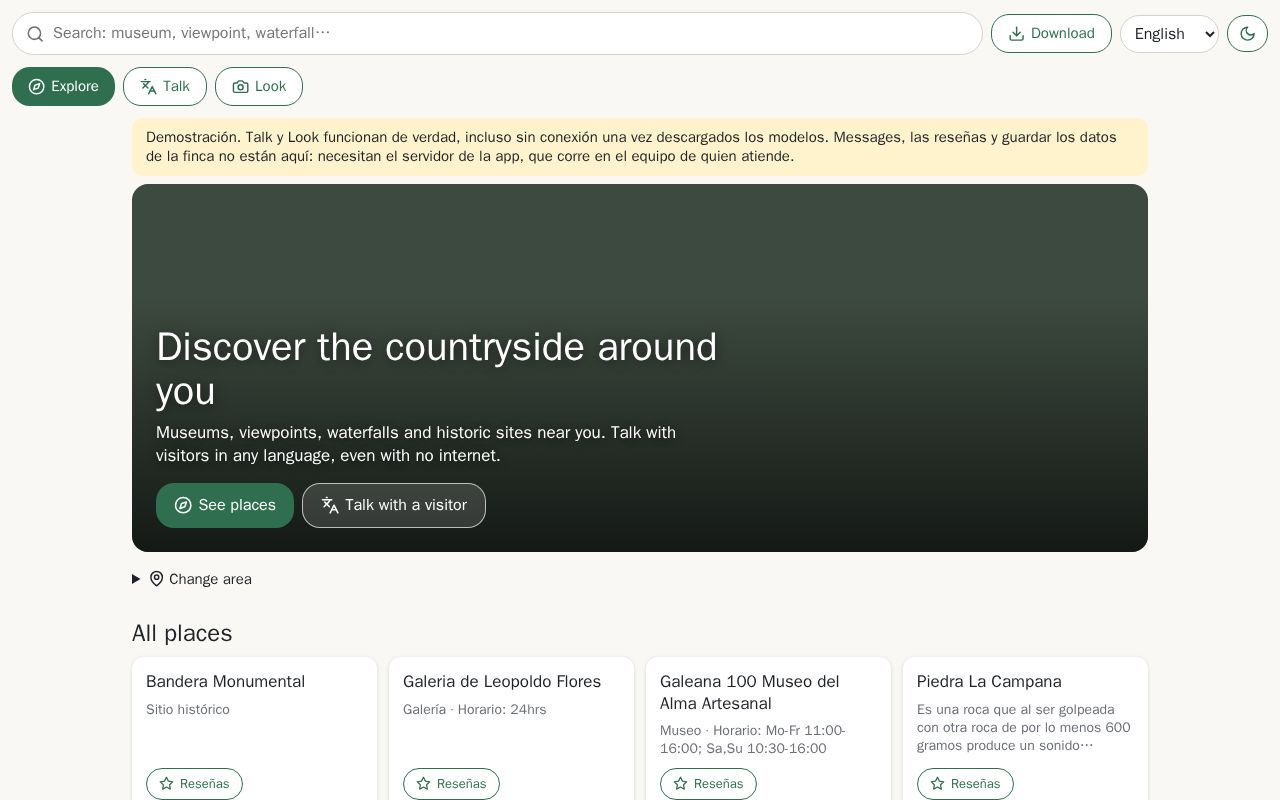Open Galeria de Leopoldo Flores card title
Viewport: 1280px width, 800px height.
[502, 682]
